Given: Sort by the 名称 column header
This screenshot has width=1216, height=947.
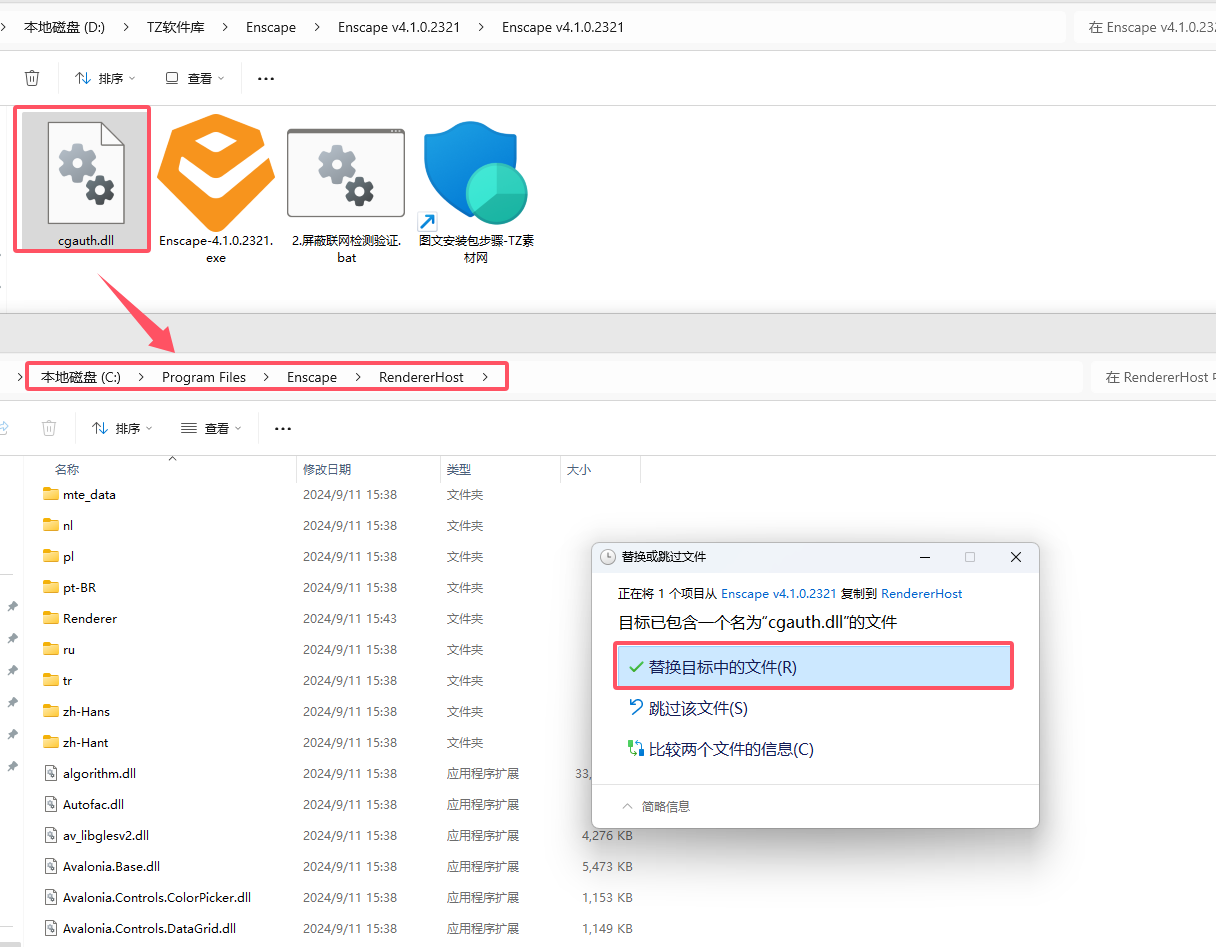Looking at the screenshot, I should pos(67,469).
